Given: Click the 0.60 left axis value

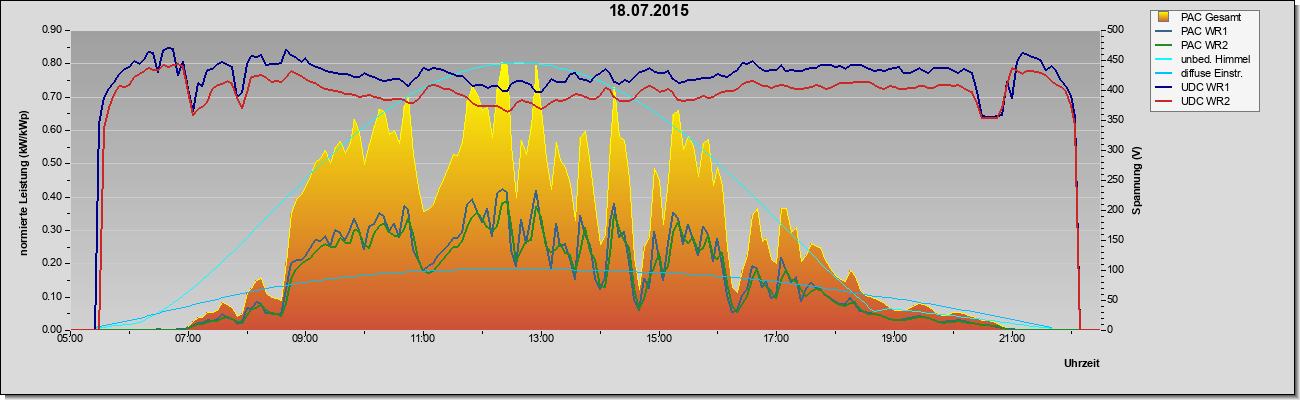Looking at the screenshot, I should pos(53,130).
